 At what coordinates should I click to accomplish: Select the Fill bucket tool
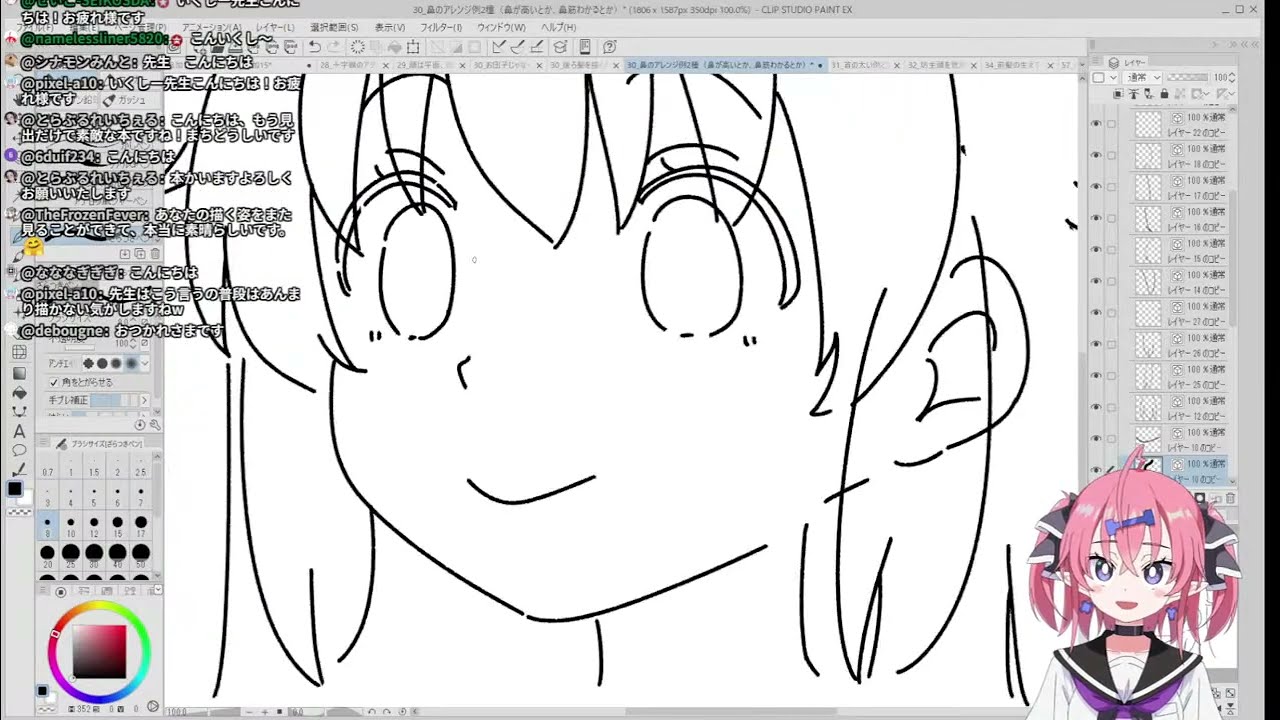point(19,393)
